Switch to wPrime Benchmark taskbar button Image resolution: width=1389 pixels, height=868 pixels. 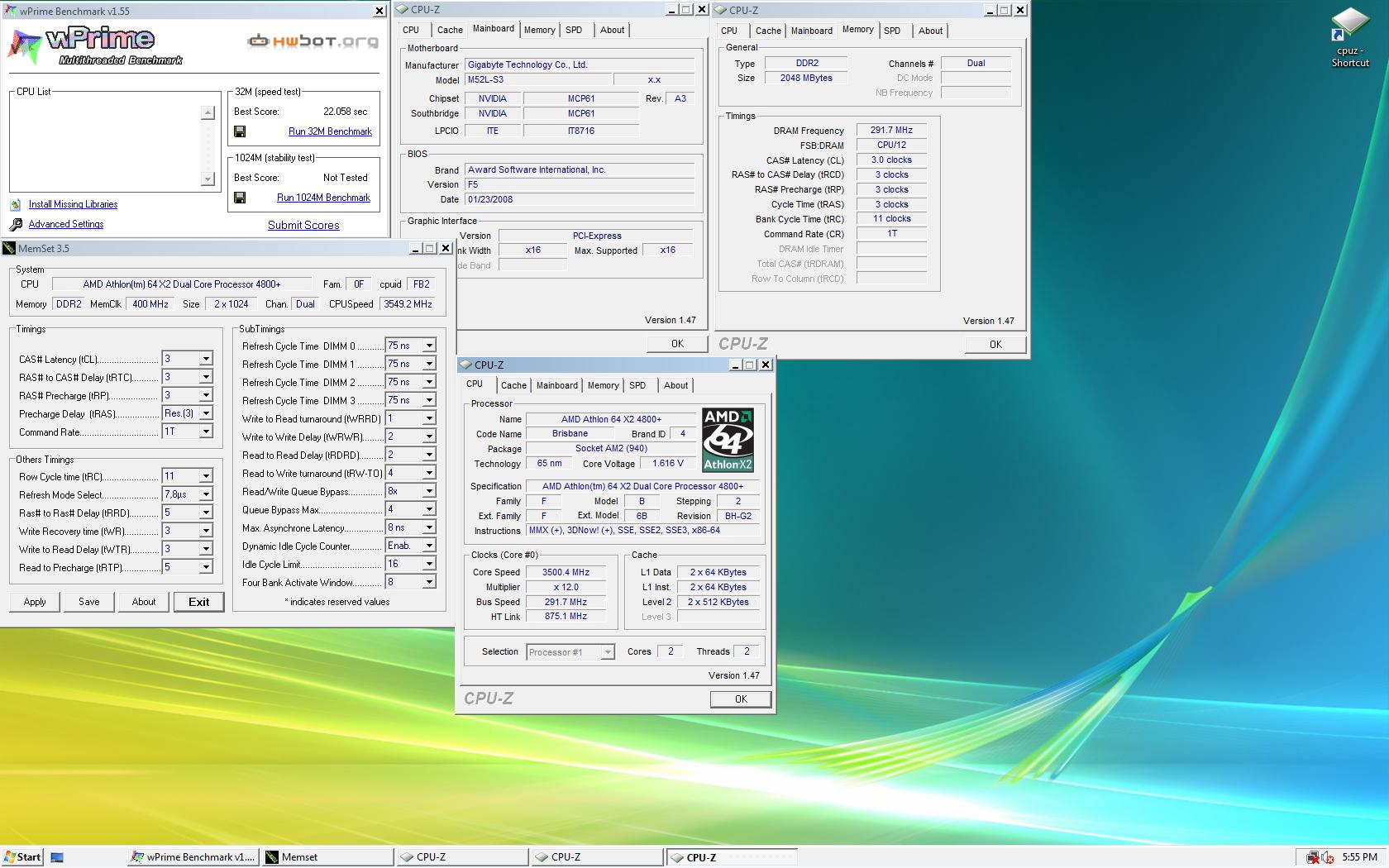193,857
